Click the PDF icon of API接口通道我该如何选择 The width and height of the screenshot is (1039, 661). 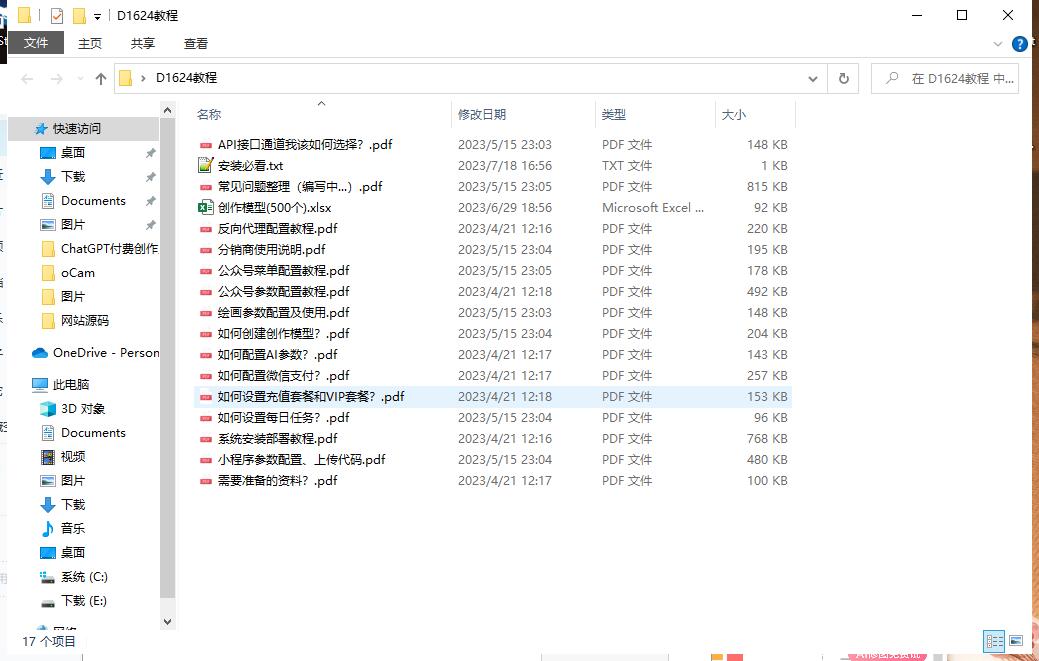pos(205,144)
